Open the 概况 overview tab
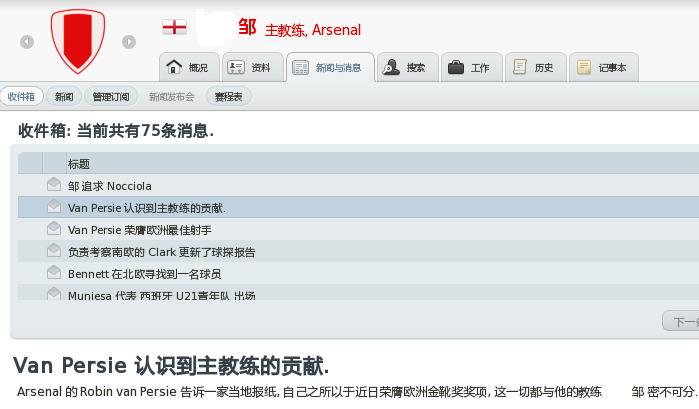Screen dimensions: 699x409 (189, 67)
